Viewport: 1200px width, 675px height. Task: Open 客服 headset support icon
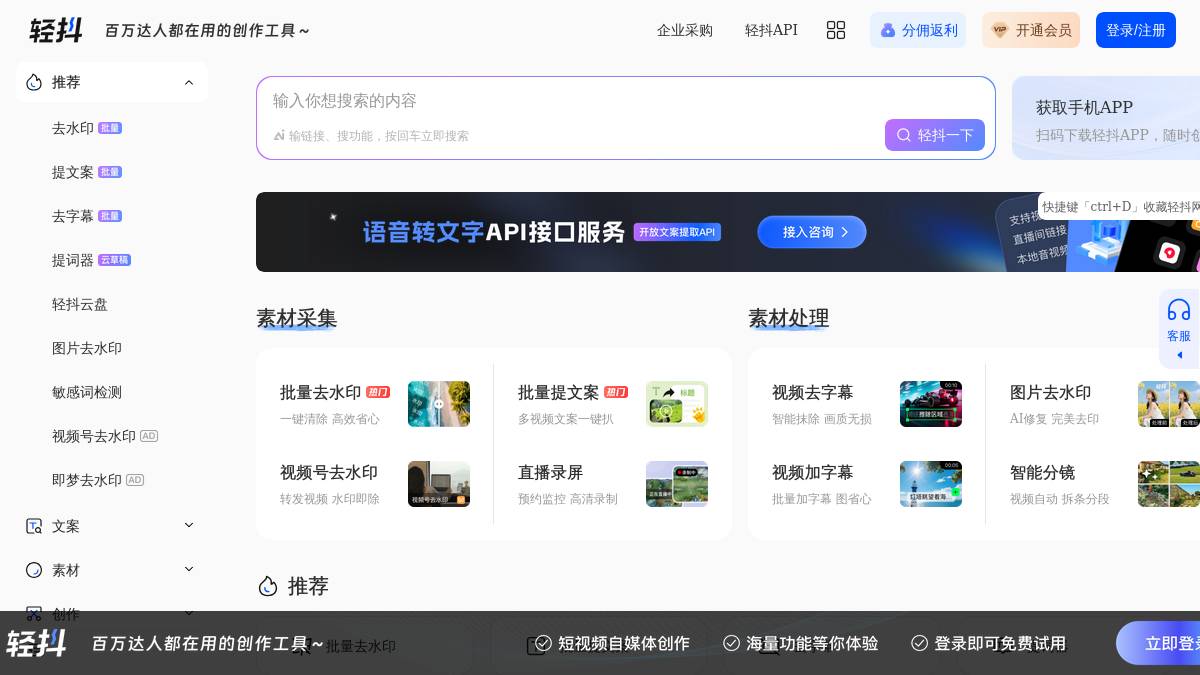(1179, 309)
